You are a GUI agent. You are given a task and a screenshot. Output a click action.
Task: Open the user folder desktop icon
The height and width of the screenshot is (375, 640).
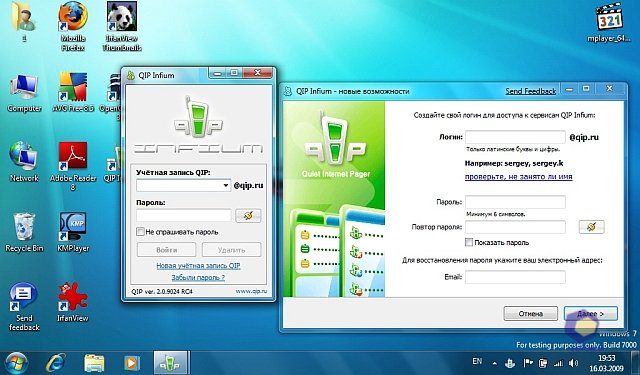[24, 22]
